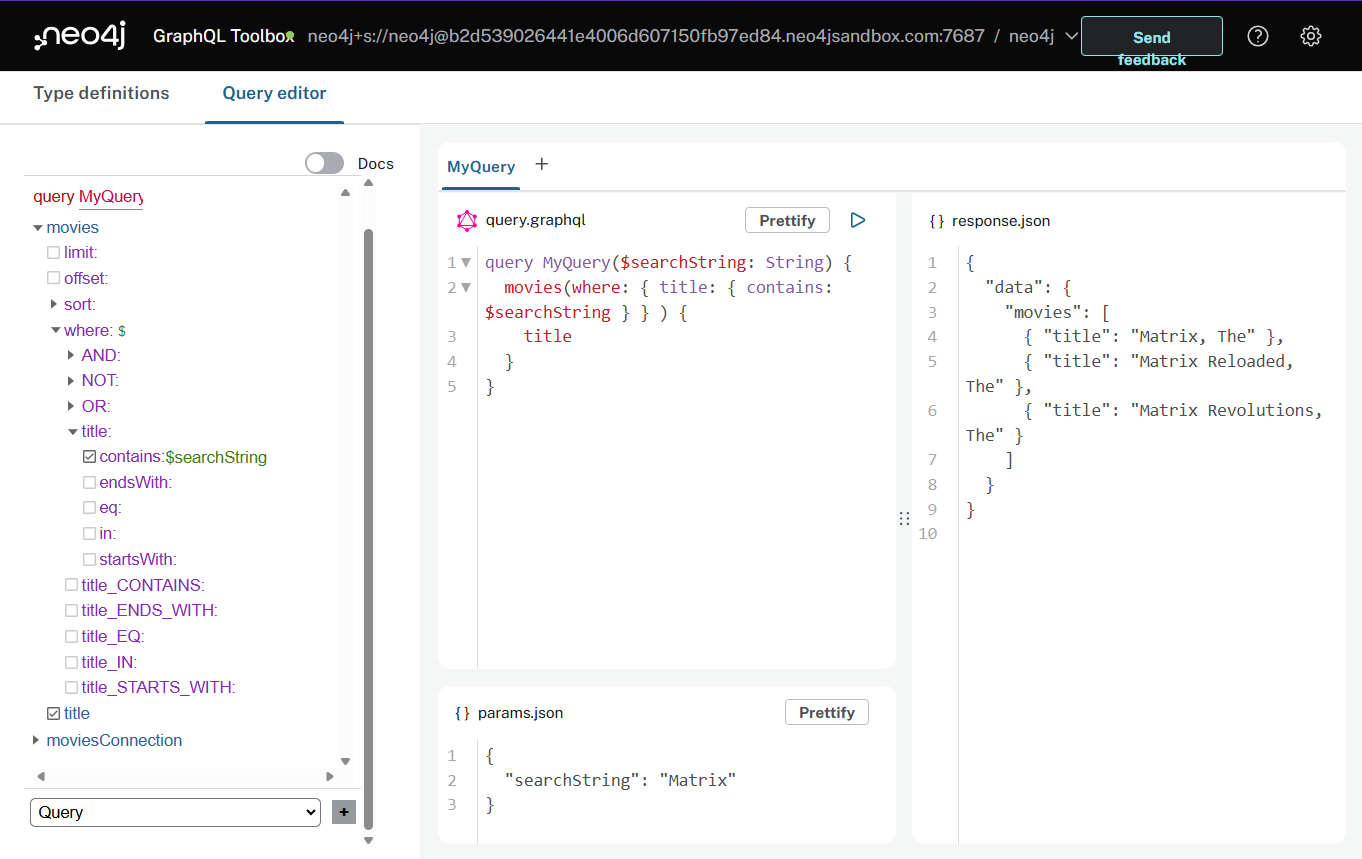This screenshot has height=859, width=1362.
Task: Click the searchString value in params.json
Action: point(697,780)
